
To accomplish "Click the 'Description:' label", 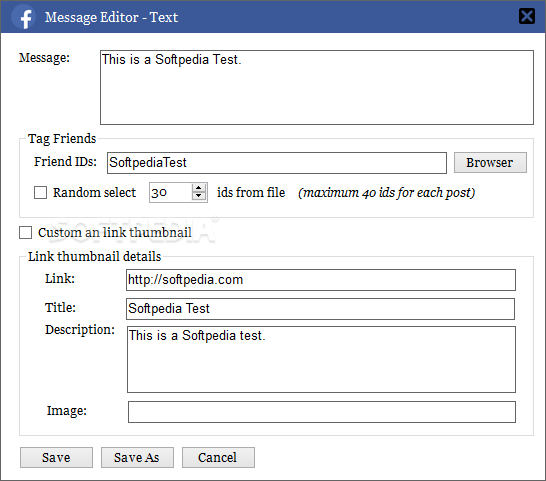I will click(x=80, y=329).
